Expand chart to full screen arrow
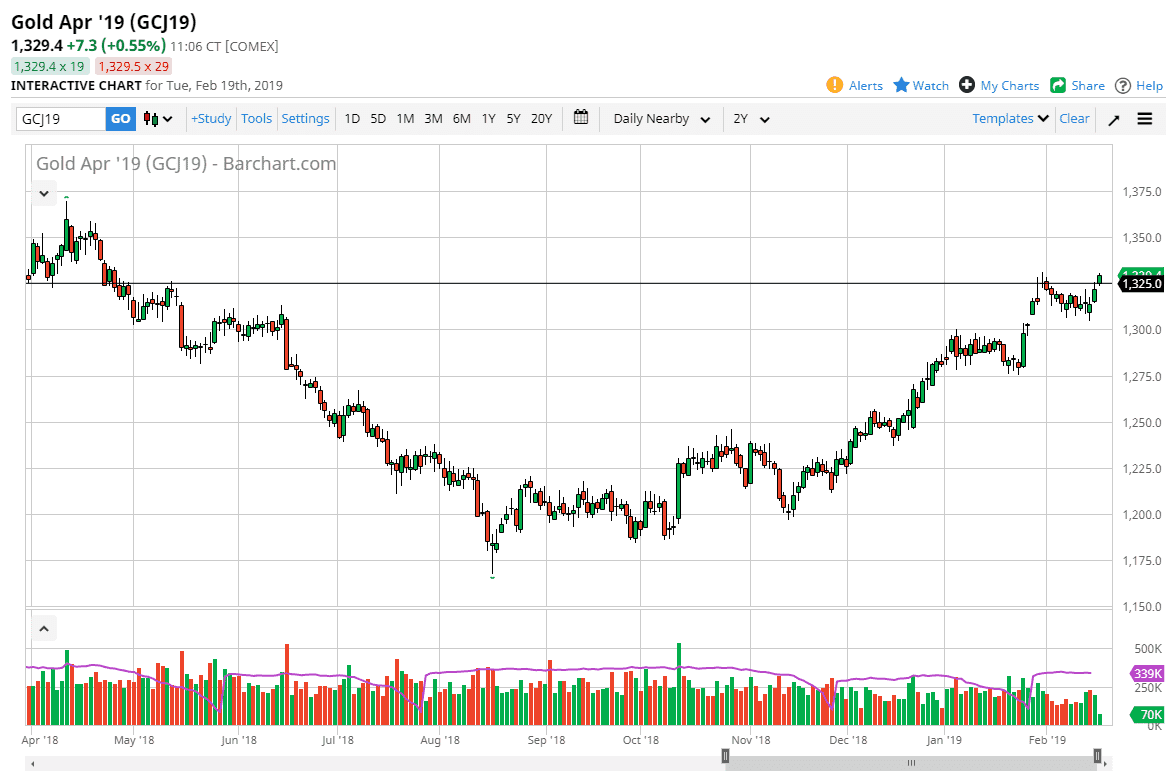The height and width of the screenshot is (780, 1172). point(1114,119)
